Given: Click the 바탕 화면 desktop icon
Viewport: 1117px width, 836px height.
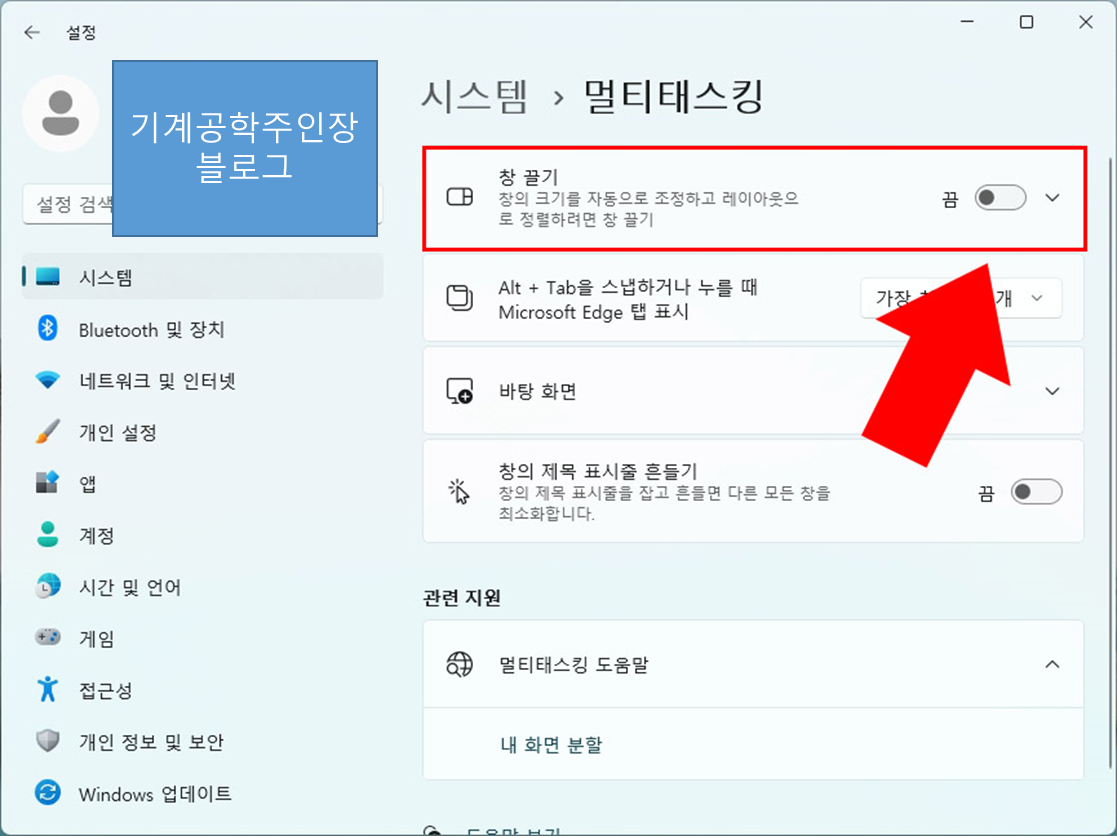Looking at the screenshot, I should pyautogui.click(x=459, y=391).
